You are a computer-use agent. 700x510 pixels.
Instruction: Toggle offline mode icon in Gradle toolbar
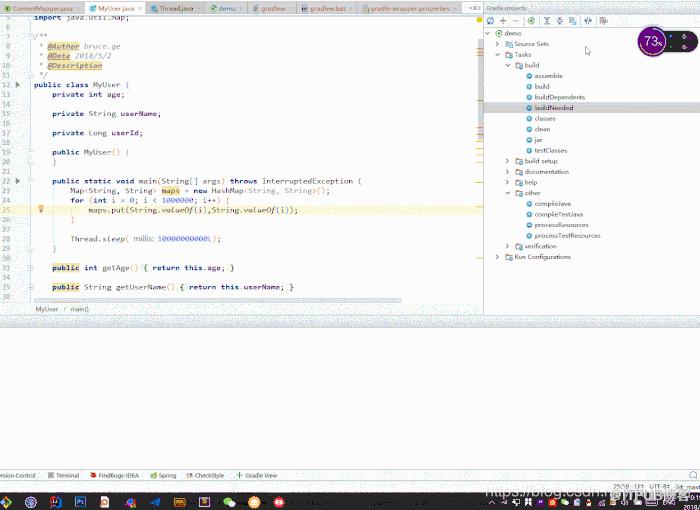[x=588, y=21]
